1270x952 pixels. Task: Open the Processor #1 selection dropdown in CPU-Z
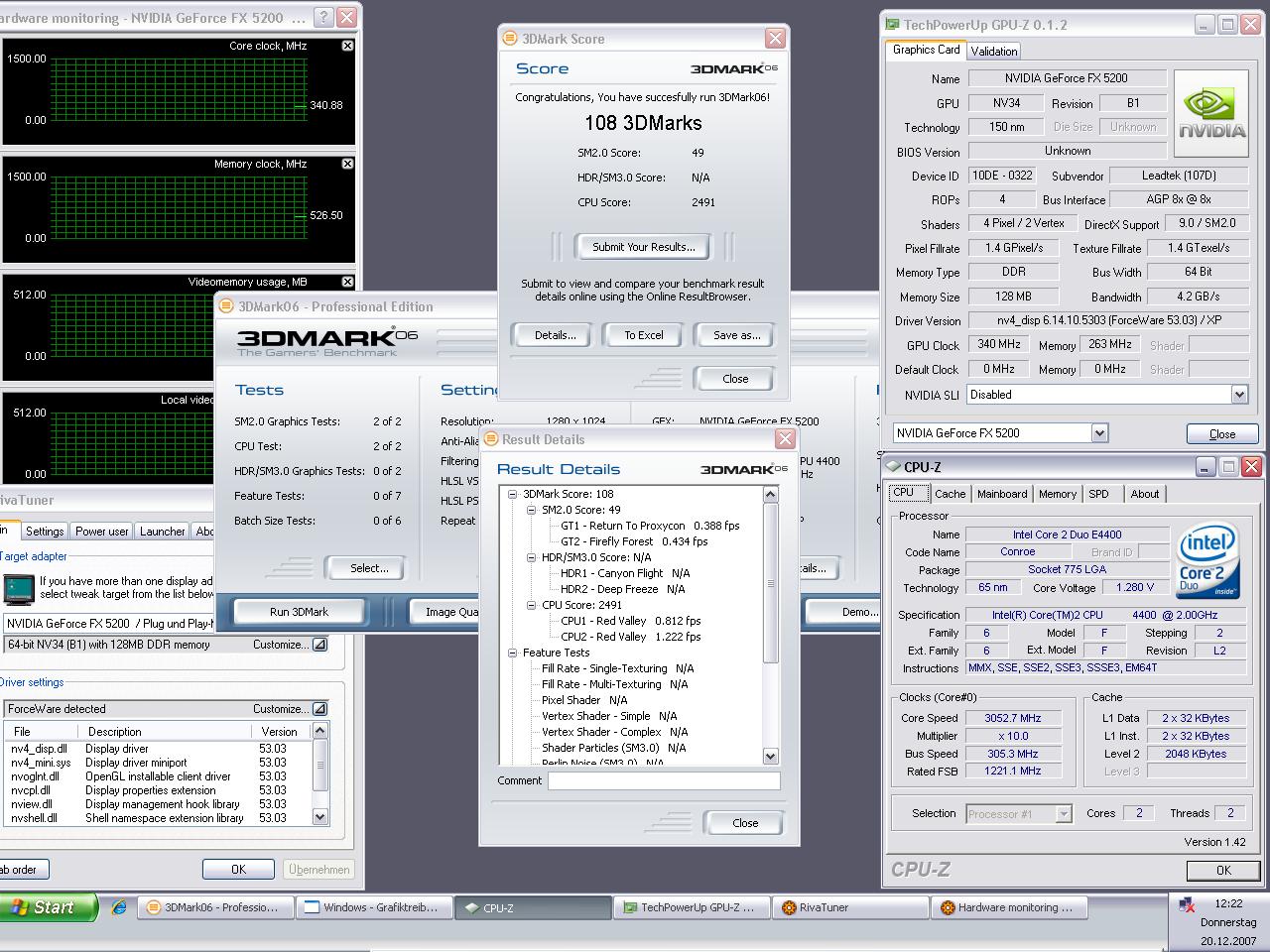[x=1064, y=814]
